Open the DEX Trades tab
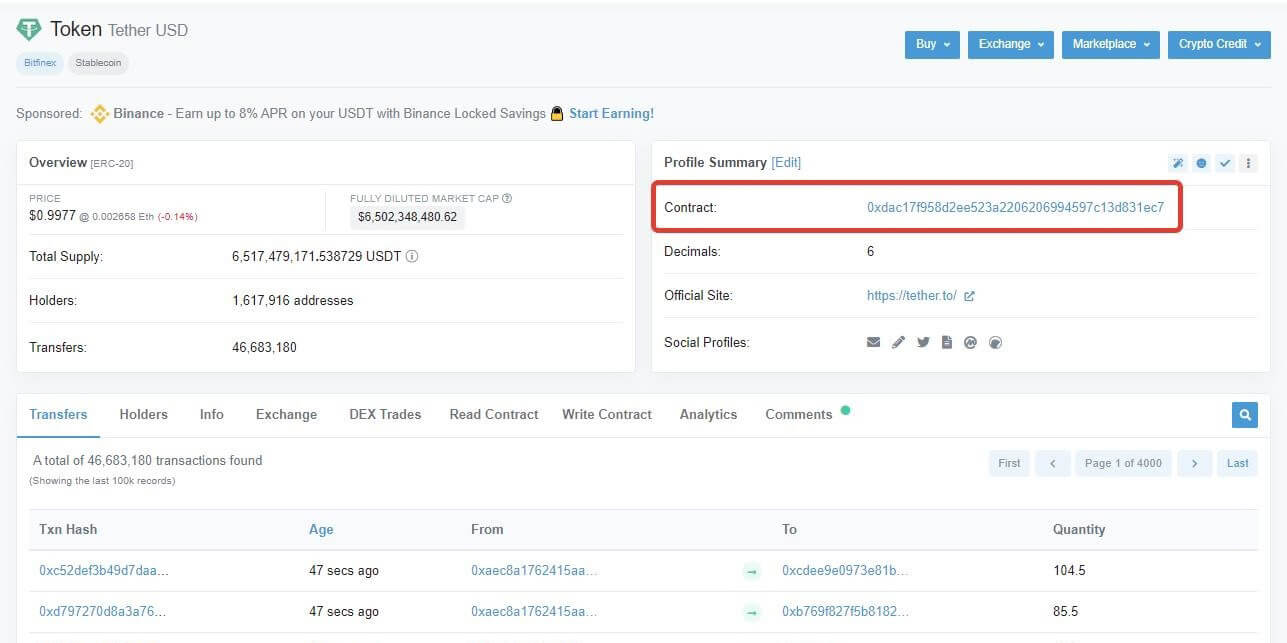Viewport: 1287px width, 643px height. point(385,414)
